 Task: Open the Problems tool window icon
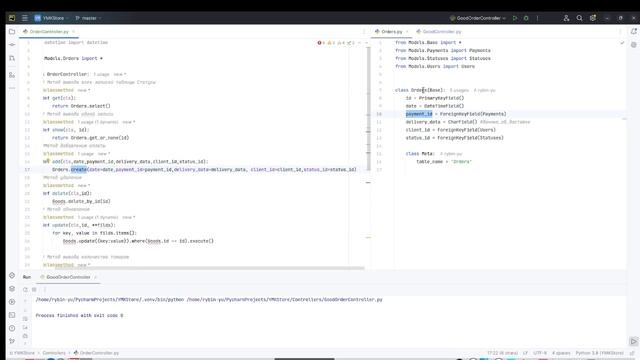(x=12, y=328)
